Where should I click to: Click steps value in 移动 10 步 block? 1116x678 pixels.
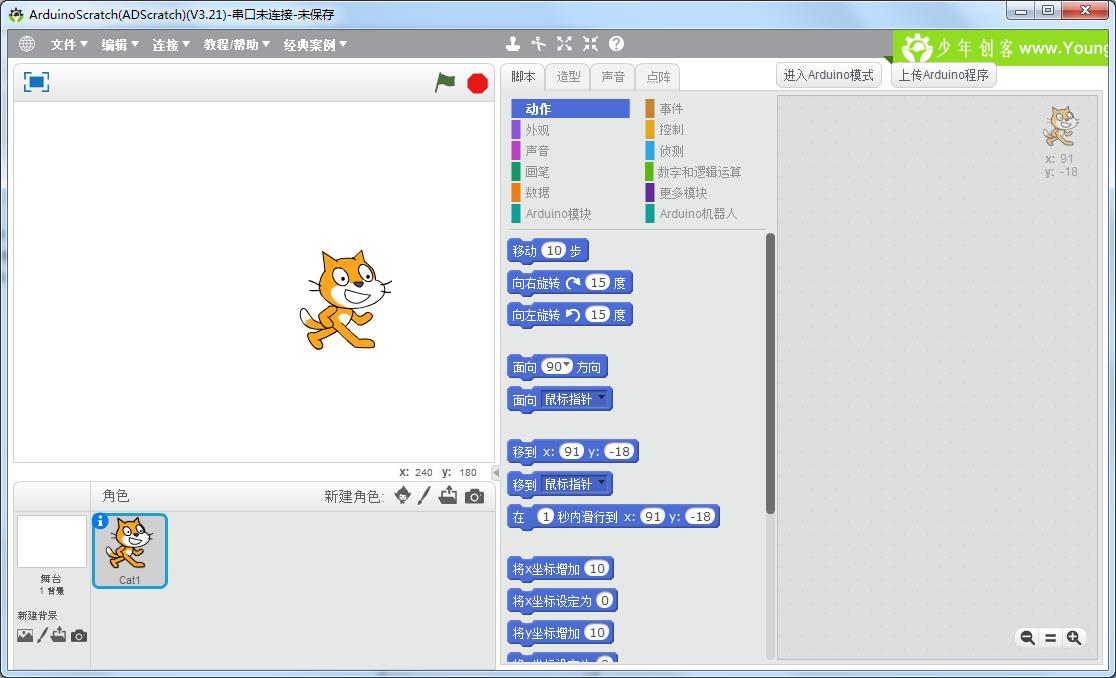point(554,250)
